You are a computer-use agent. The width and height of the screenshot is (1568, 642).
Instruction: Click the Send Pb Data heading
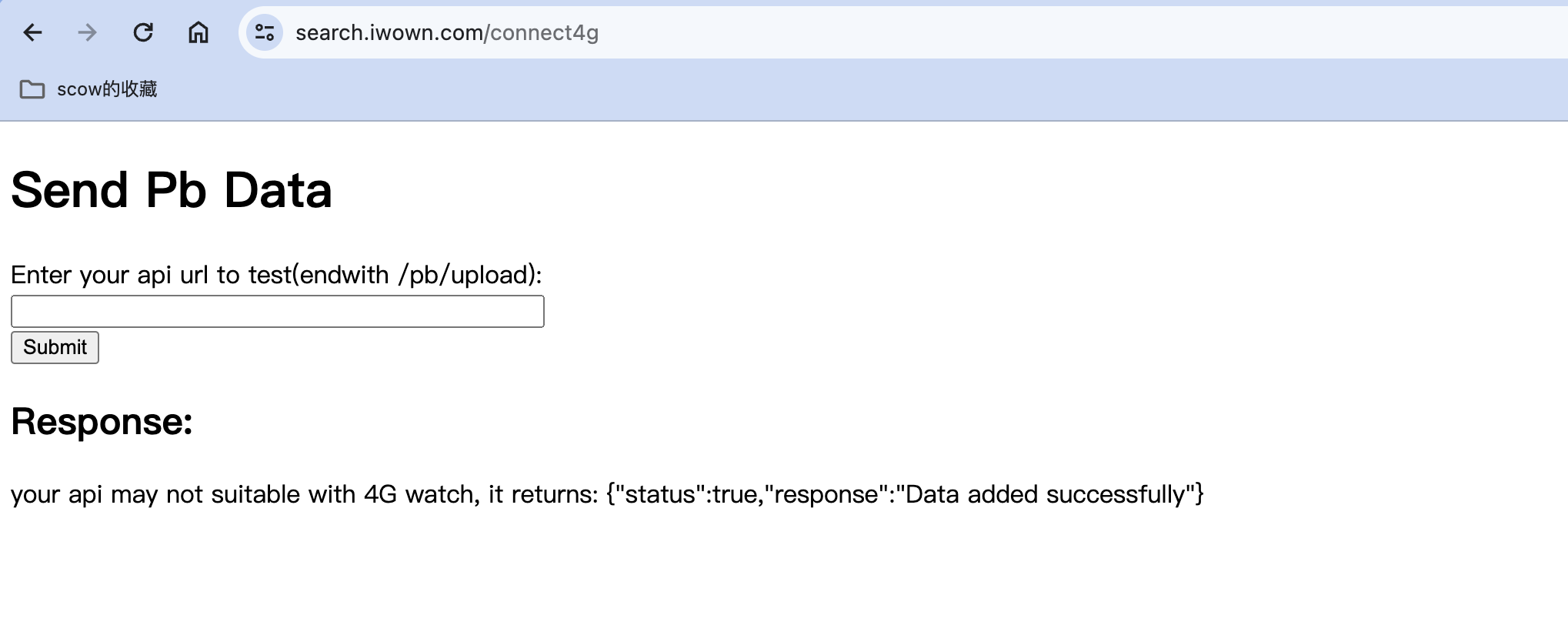(x=172, y=190)
